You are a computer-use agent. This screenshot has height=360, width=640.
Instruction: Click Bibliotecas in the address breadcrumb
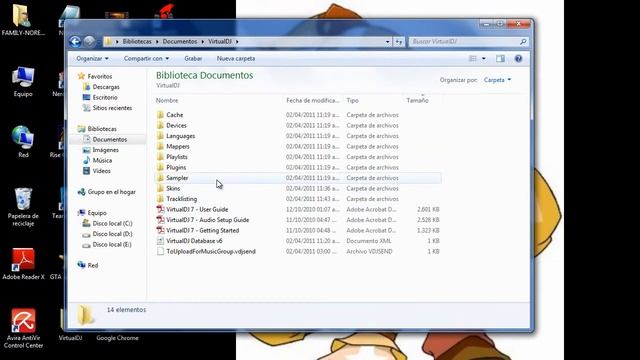pyautogui.click(x=137, y=42)
